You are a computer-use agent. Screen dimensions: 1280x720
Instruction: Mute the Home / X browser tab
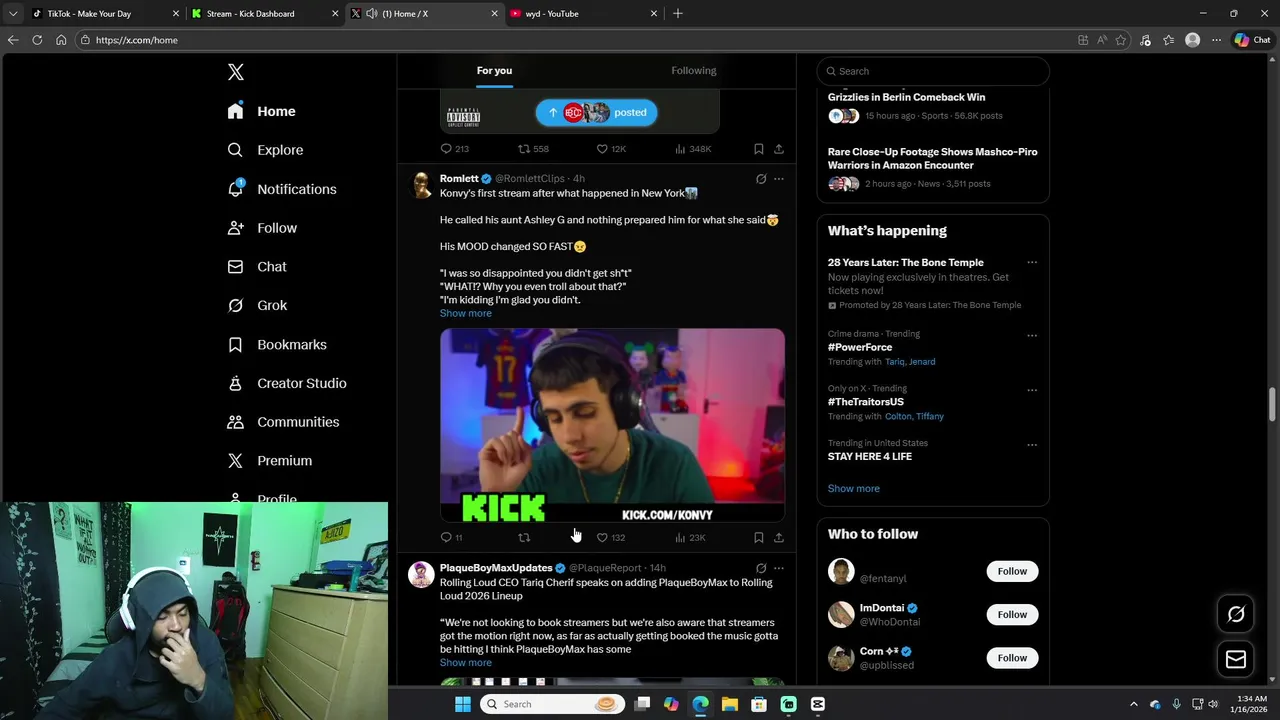(x=372, y=13)
